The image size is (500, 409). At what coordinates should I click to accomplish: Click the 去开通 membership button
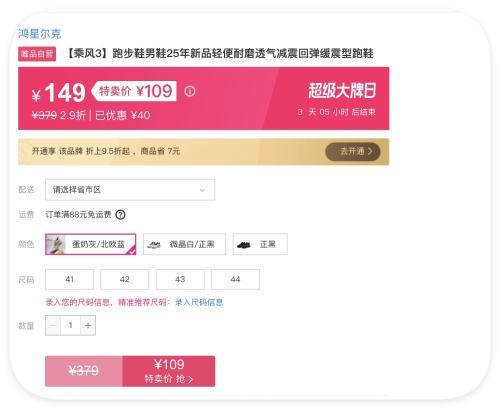pos(353,152)
